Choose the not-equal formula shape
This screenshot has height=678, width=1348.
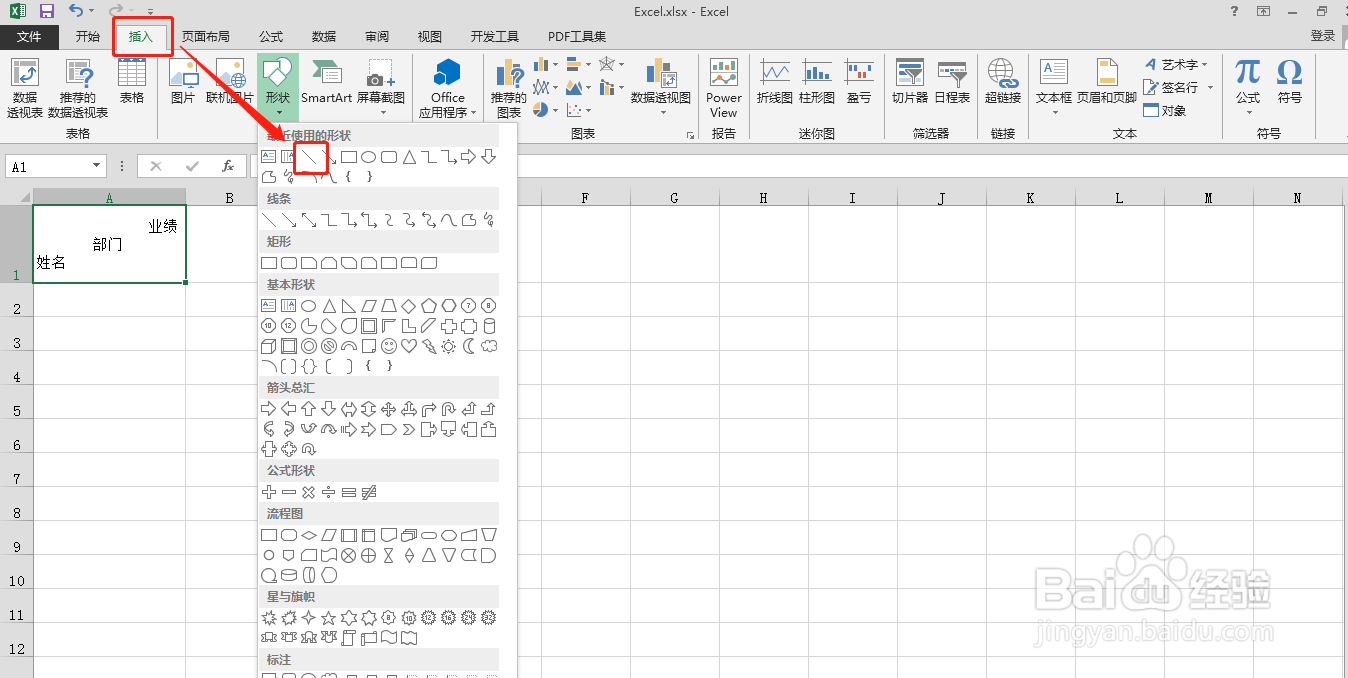[368, 492]
